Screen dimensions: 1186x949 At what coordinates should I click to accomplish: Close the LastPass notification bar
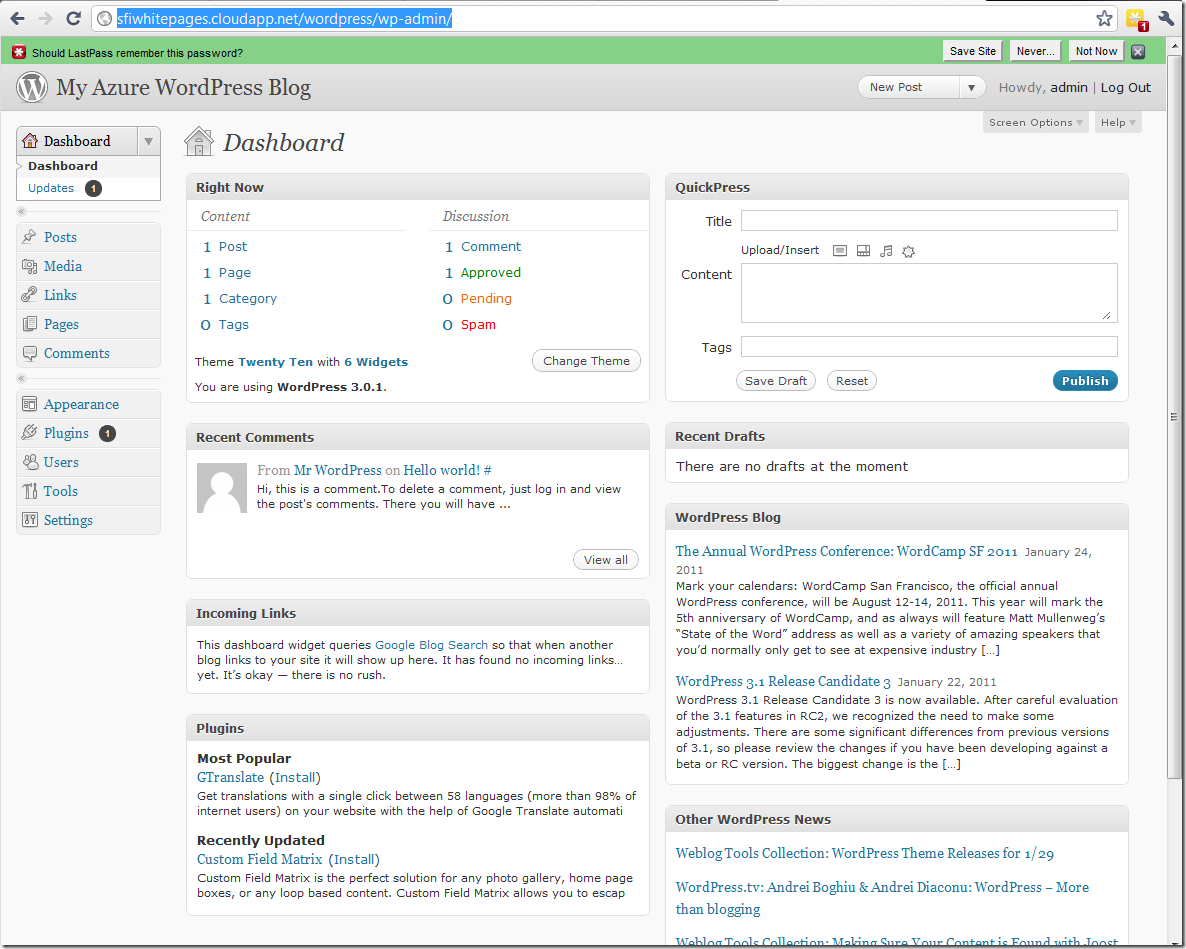pos(1138,51)
